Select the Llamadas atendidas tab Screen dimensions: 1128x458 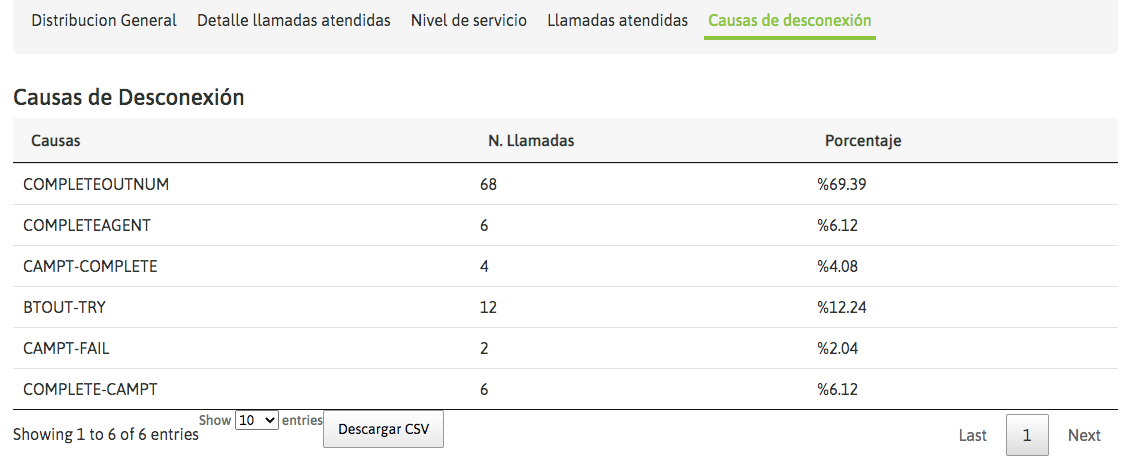617,20
